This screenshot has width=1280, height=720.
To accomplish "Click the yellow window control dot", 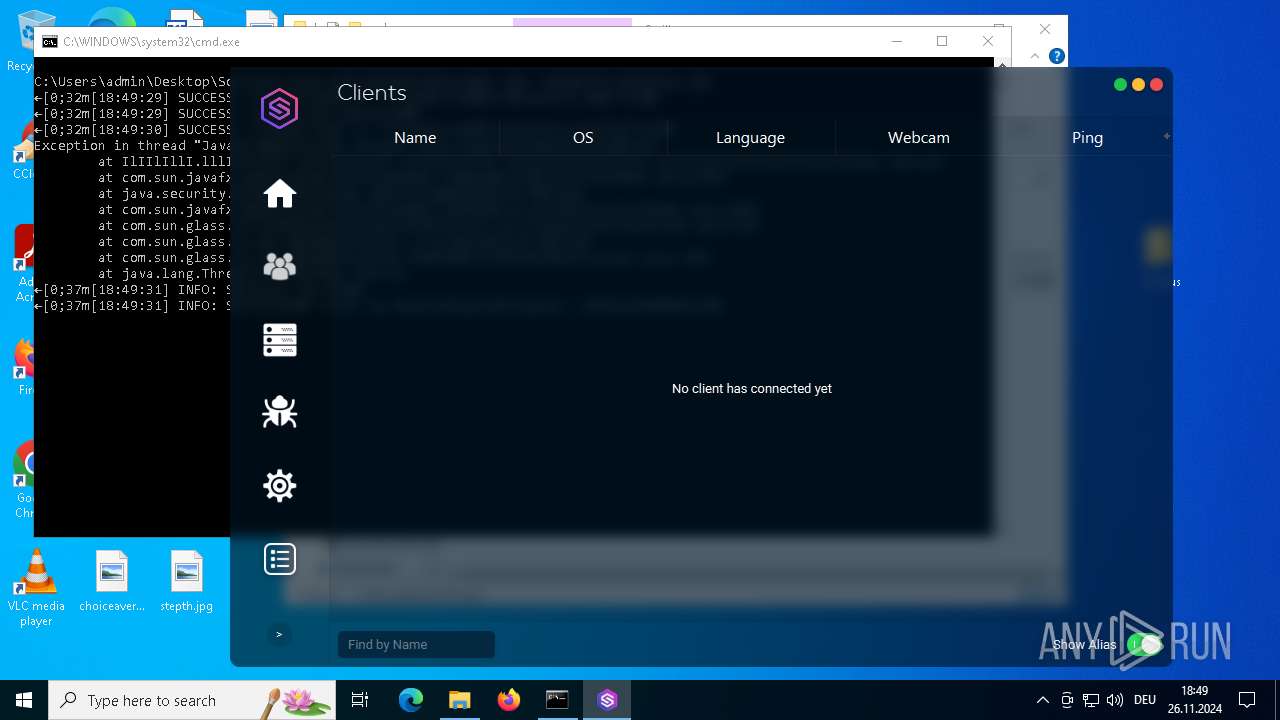I will [1138, 85].
